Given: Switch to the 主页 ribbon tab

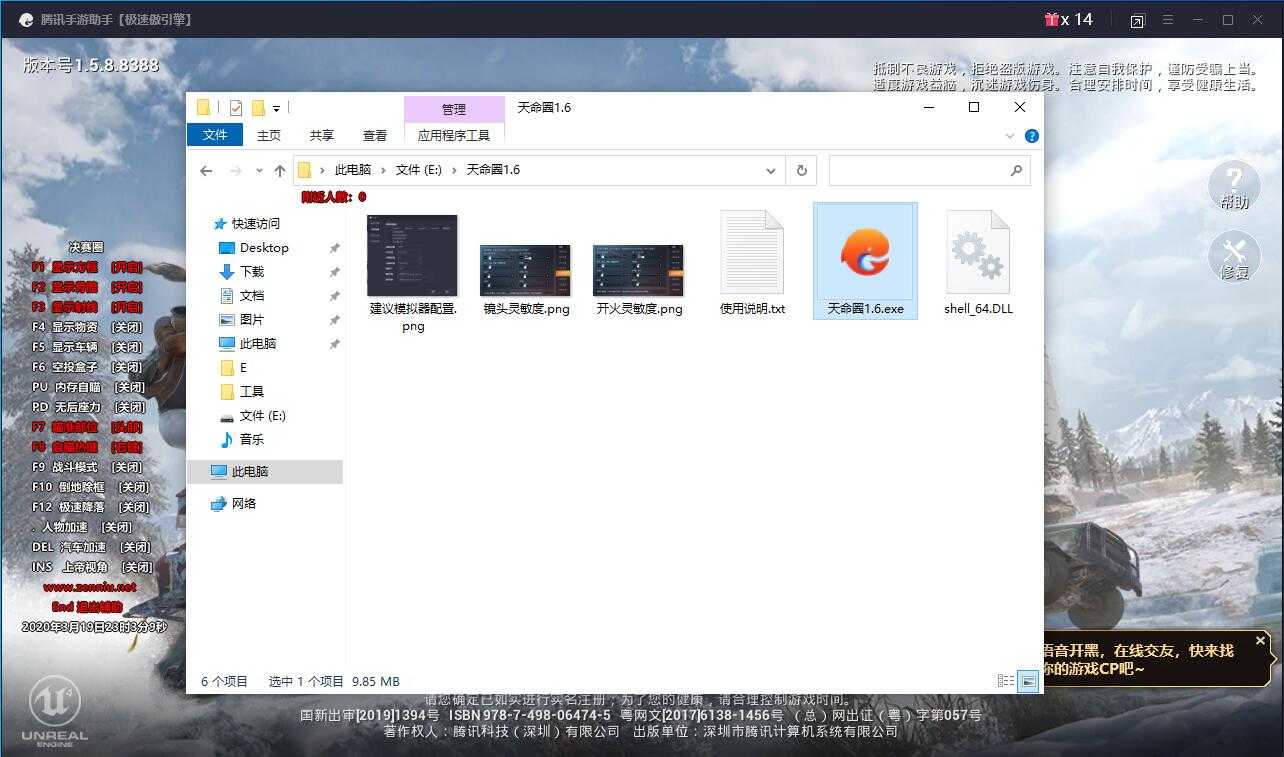Looking at the screenshot, I should (x=269, y=135).
